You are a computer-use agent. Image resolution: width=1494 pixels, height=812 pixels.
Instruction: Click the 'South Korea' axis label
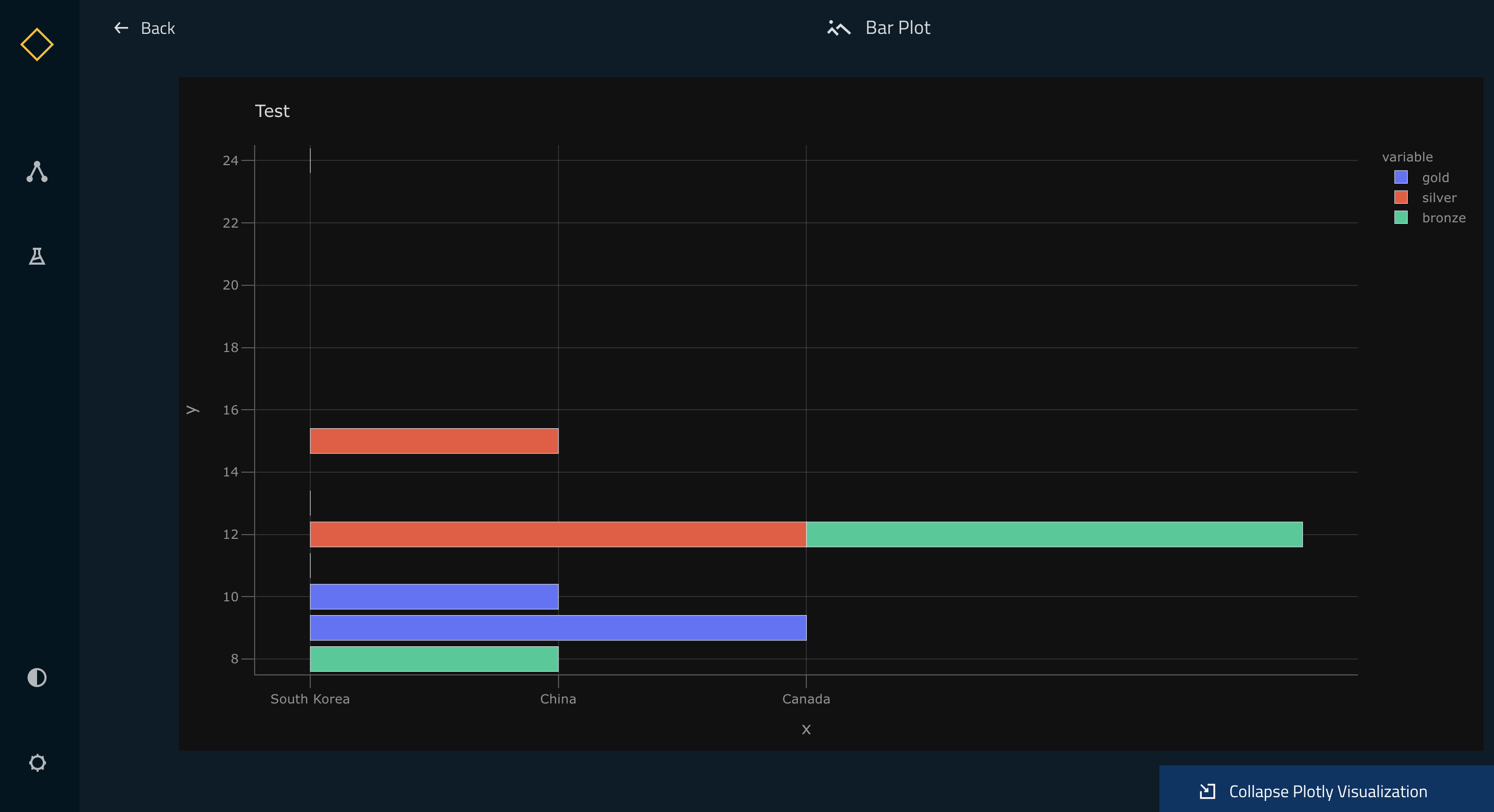tap(310, 699)
